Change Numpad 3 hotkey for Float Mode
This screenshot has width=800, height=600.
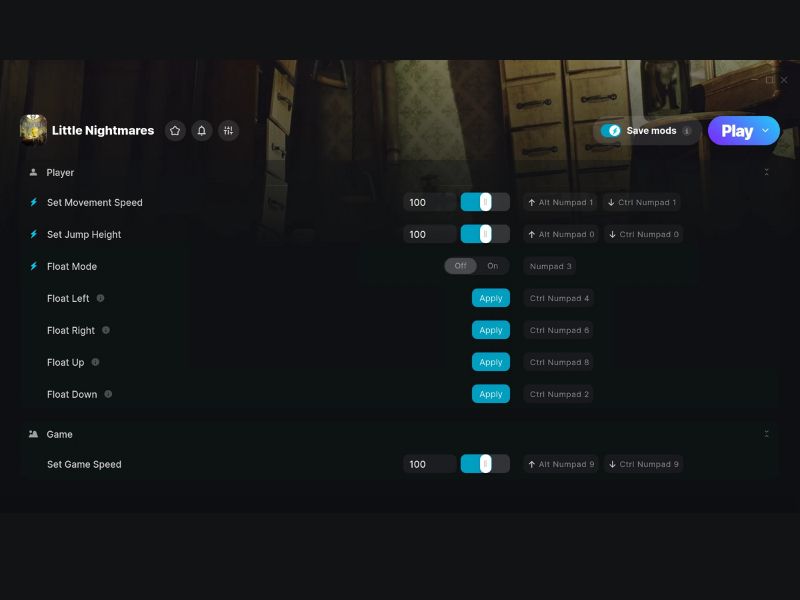(x=550, y=266)
